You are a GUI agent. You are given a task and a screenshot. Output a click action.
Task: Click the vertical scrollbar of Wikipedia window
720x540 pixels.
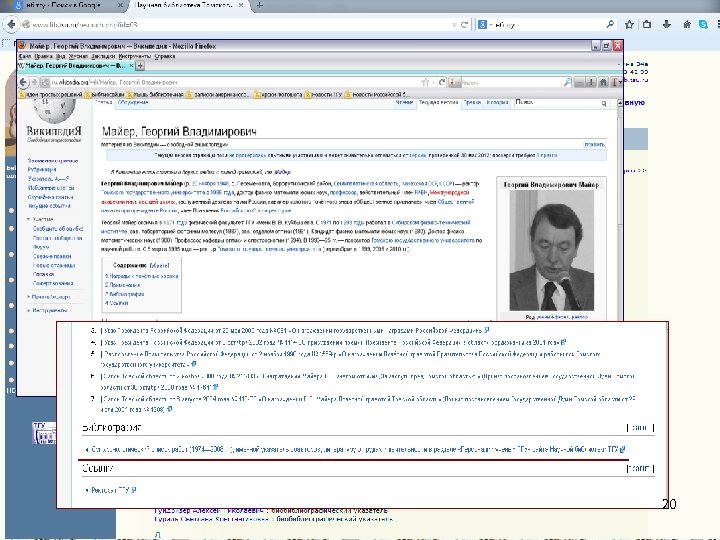pyautogui.click(x=619, y=211)
